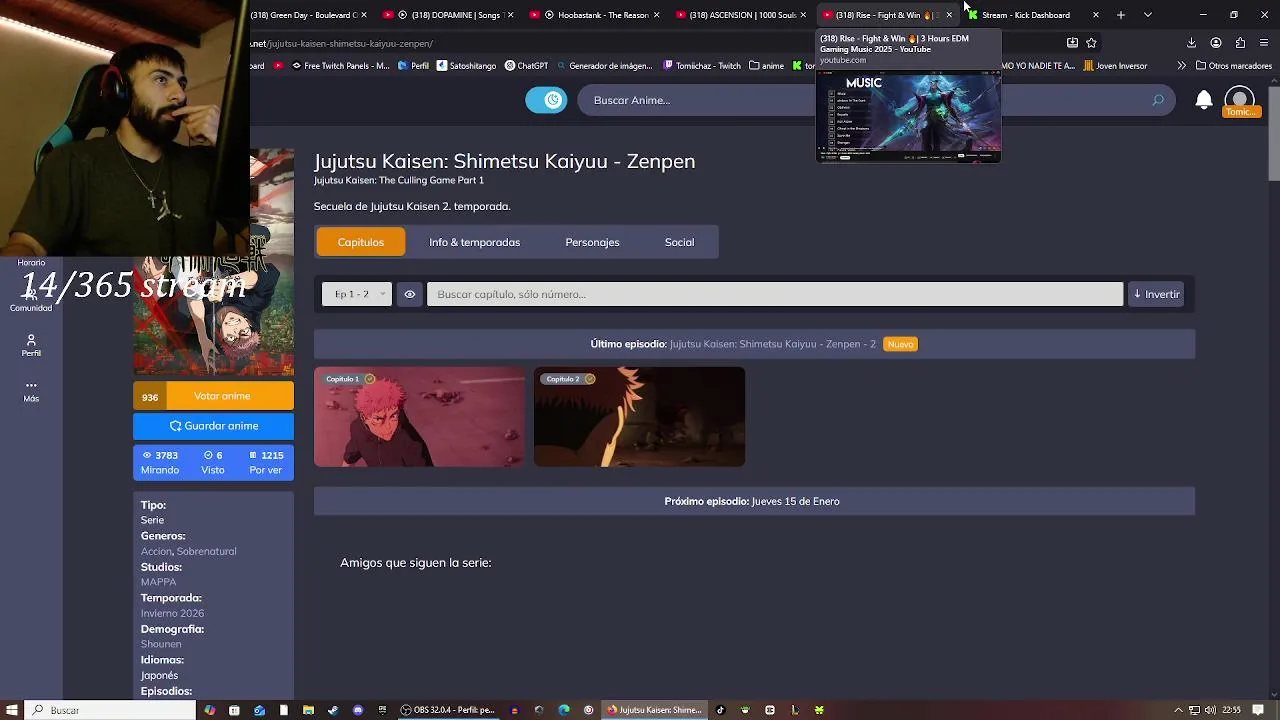Open Invierno 2026 season link

pyautogui.click(x=172, y=613)
